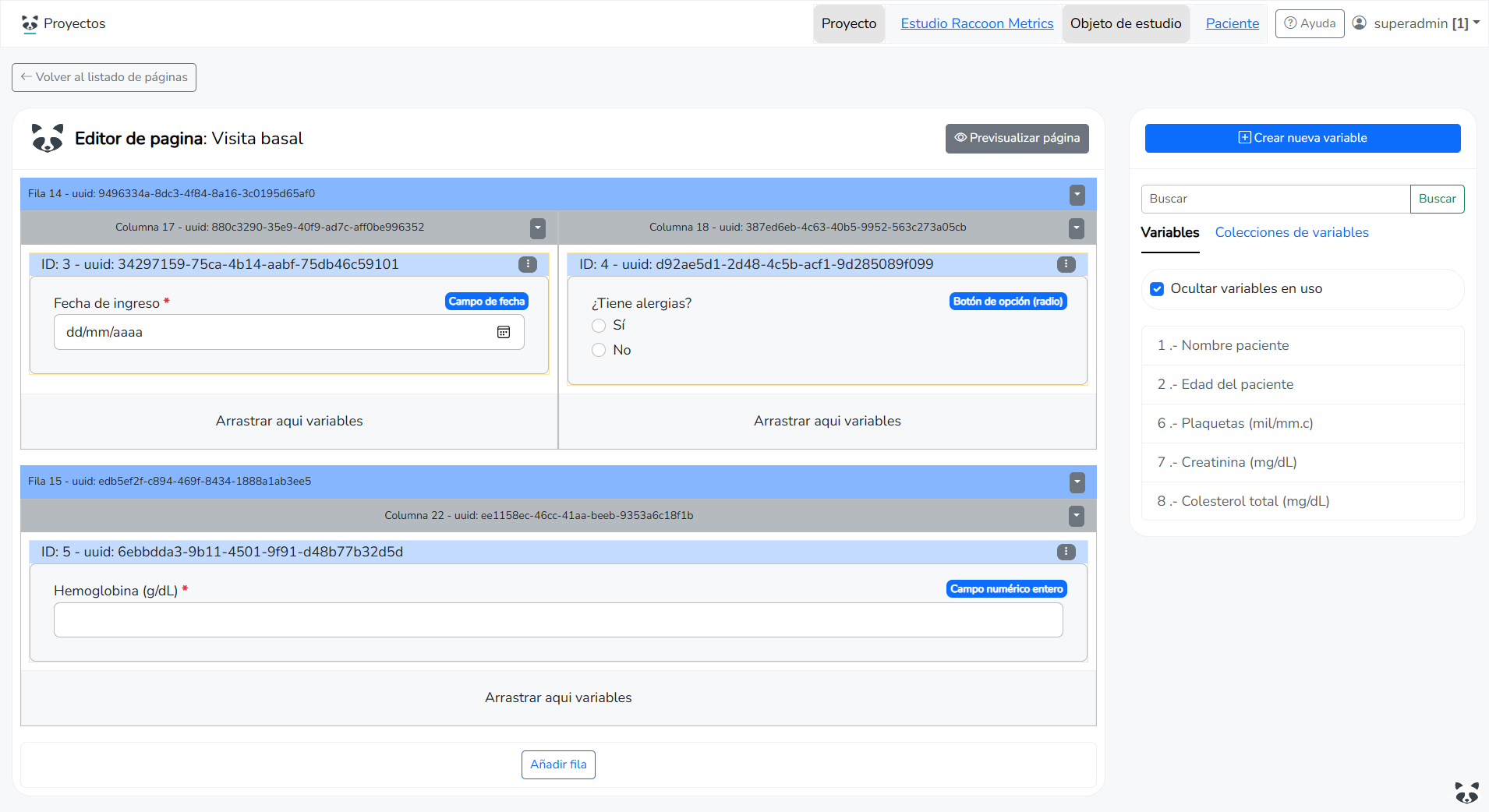Open the calendar picker in Fecha de ingreso
1489x812 pixels.
[x=504, y=332]
